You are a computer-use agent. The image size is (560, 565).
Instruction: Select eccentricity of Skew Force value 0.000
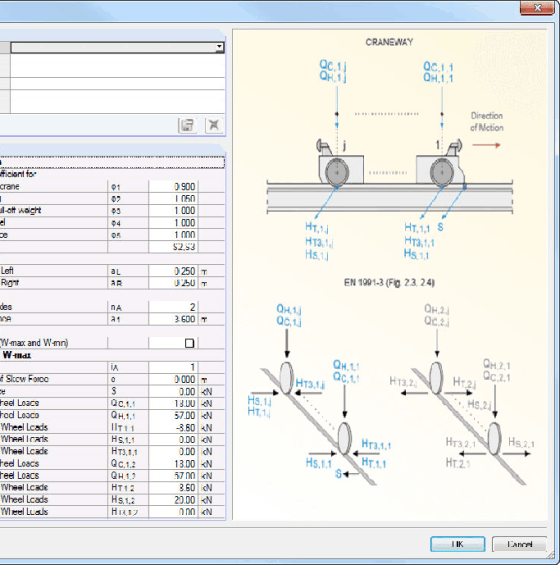[173, 379]
